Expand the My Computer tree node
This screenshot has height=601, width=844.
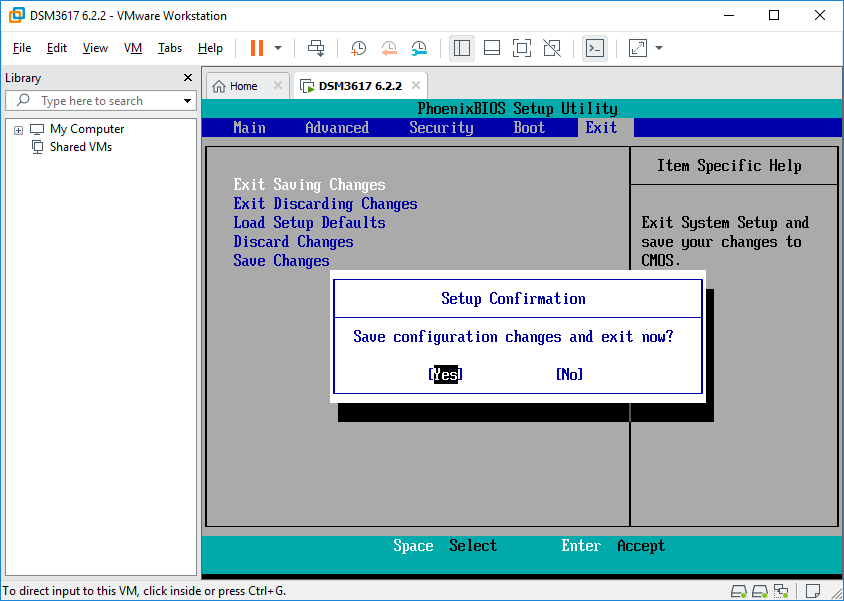point(18,130)
